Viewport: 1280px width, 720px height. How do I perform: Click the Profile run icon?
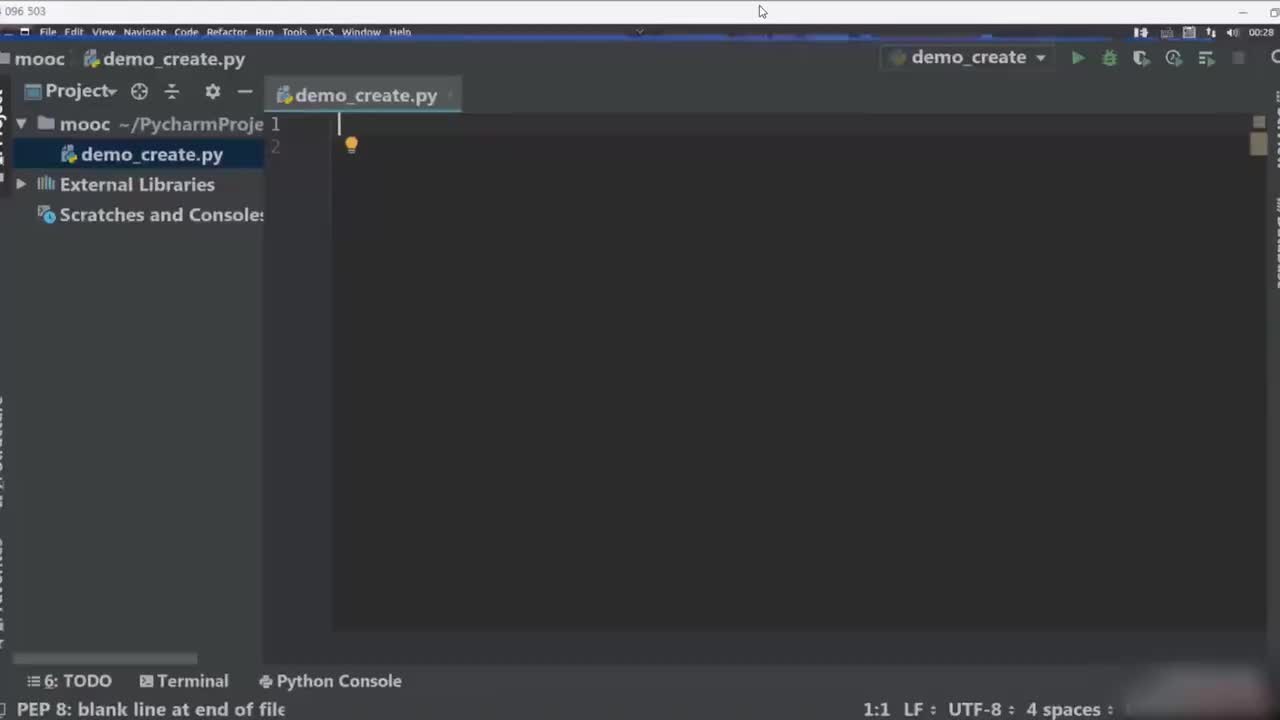[x=1174, y=58]
